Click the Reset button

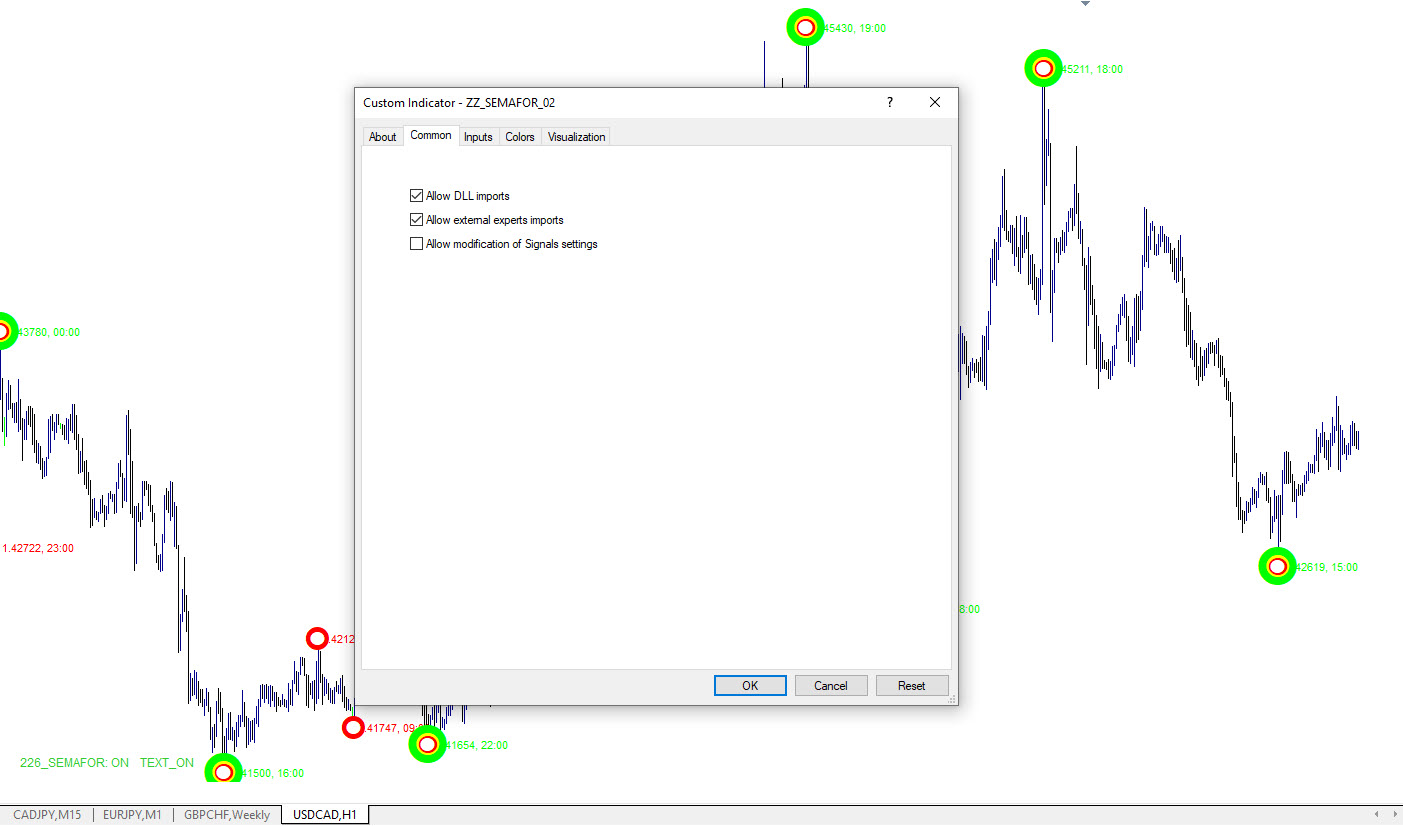[x=912, y=685]
